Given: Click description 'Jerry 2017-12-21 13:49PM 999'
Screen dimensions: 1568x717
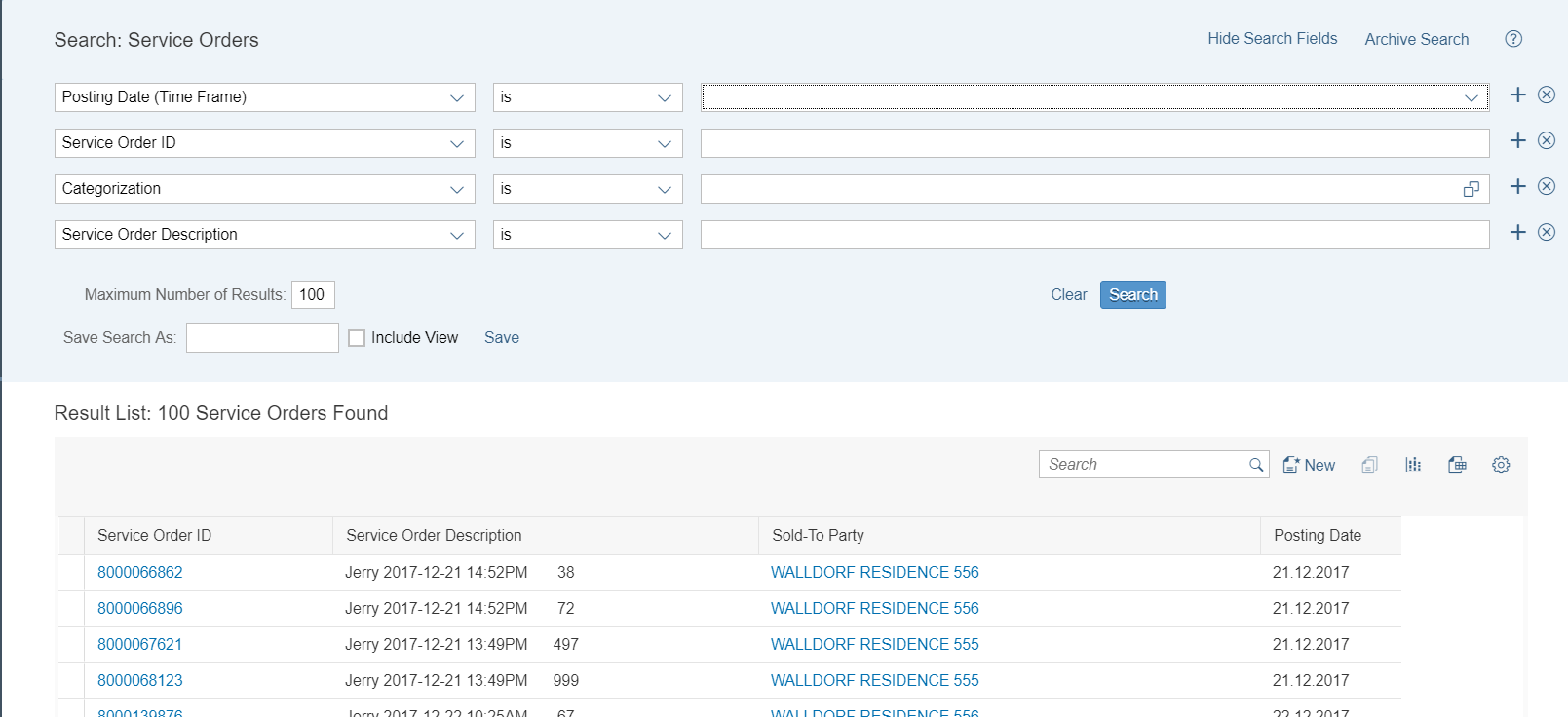Looking at the screenshot, I should 462,680.
